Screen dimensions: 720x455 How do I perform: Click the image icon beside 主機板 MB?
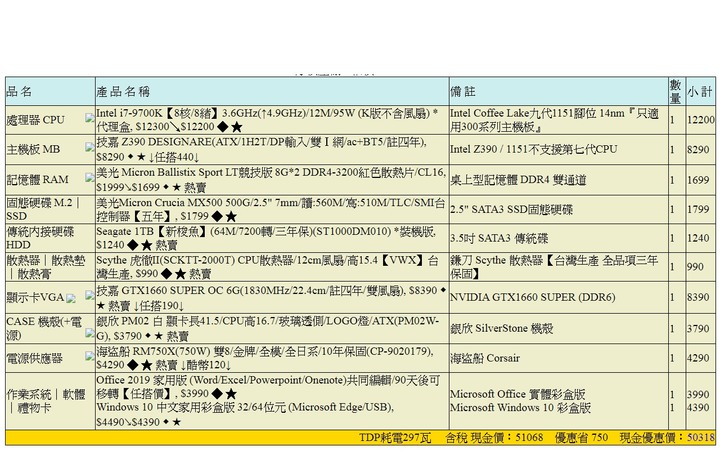tap(90, 147)
